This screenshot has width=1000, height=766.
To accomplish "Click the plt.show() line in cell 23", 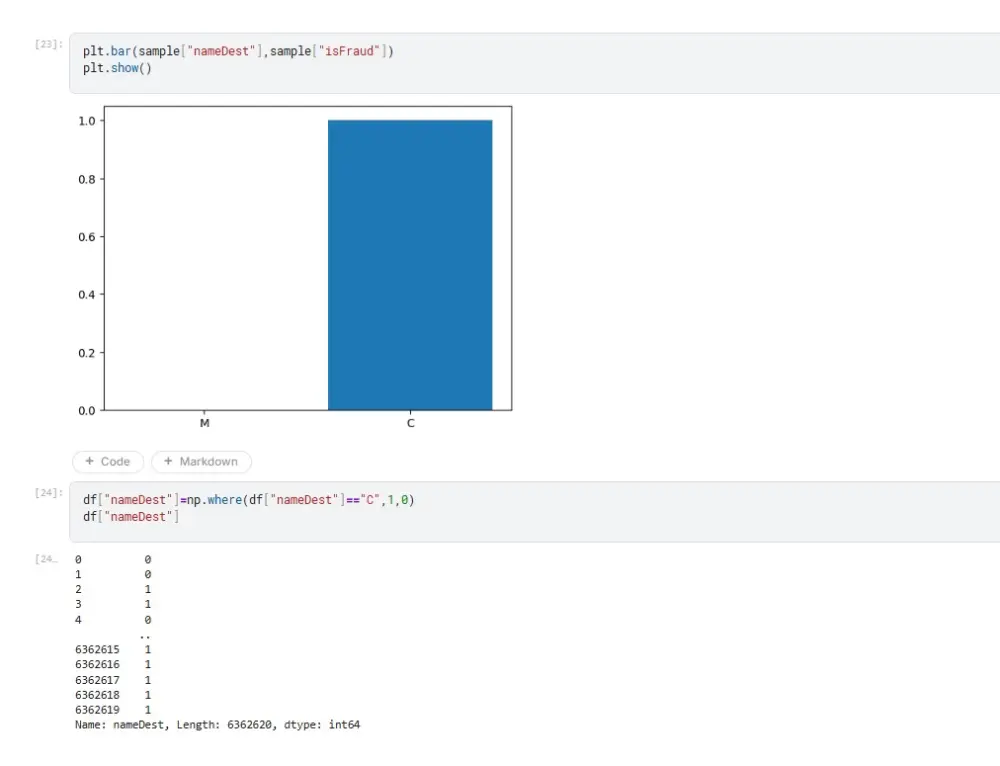I will (117, 68).
